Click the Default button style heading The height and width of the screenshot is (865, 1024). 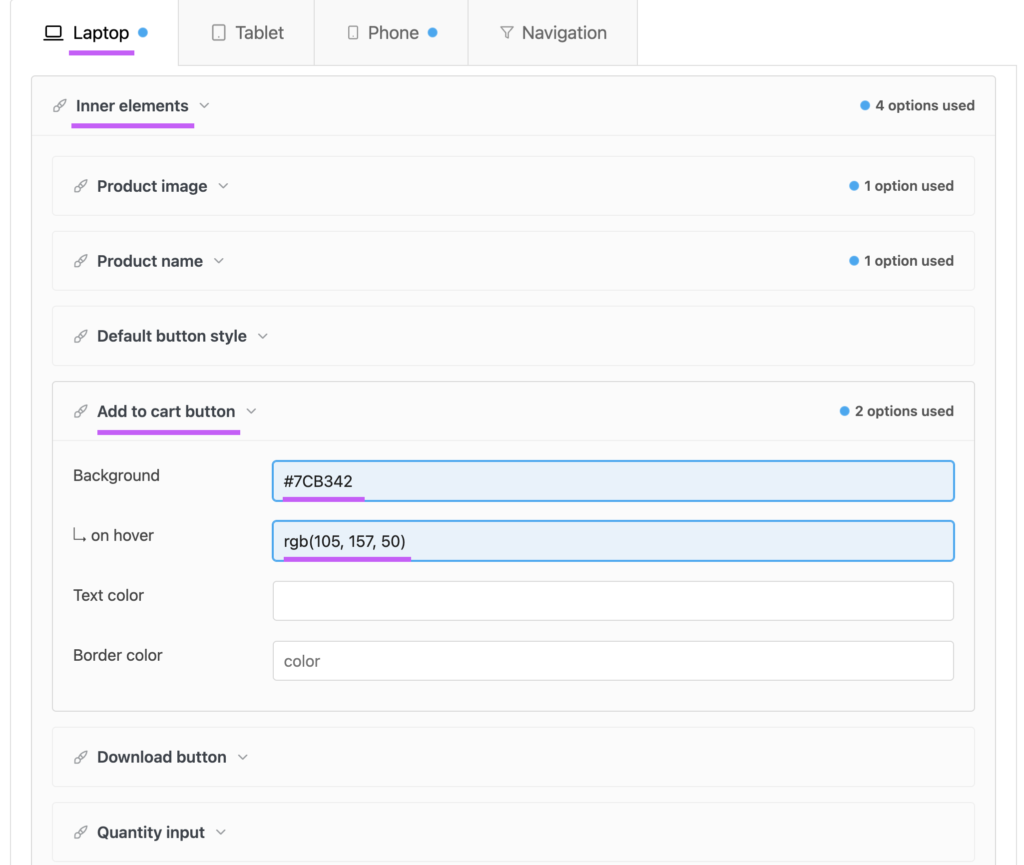pyautogui.click(x=172, y=336)
